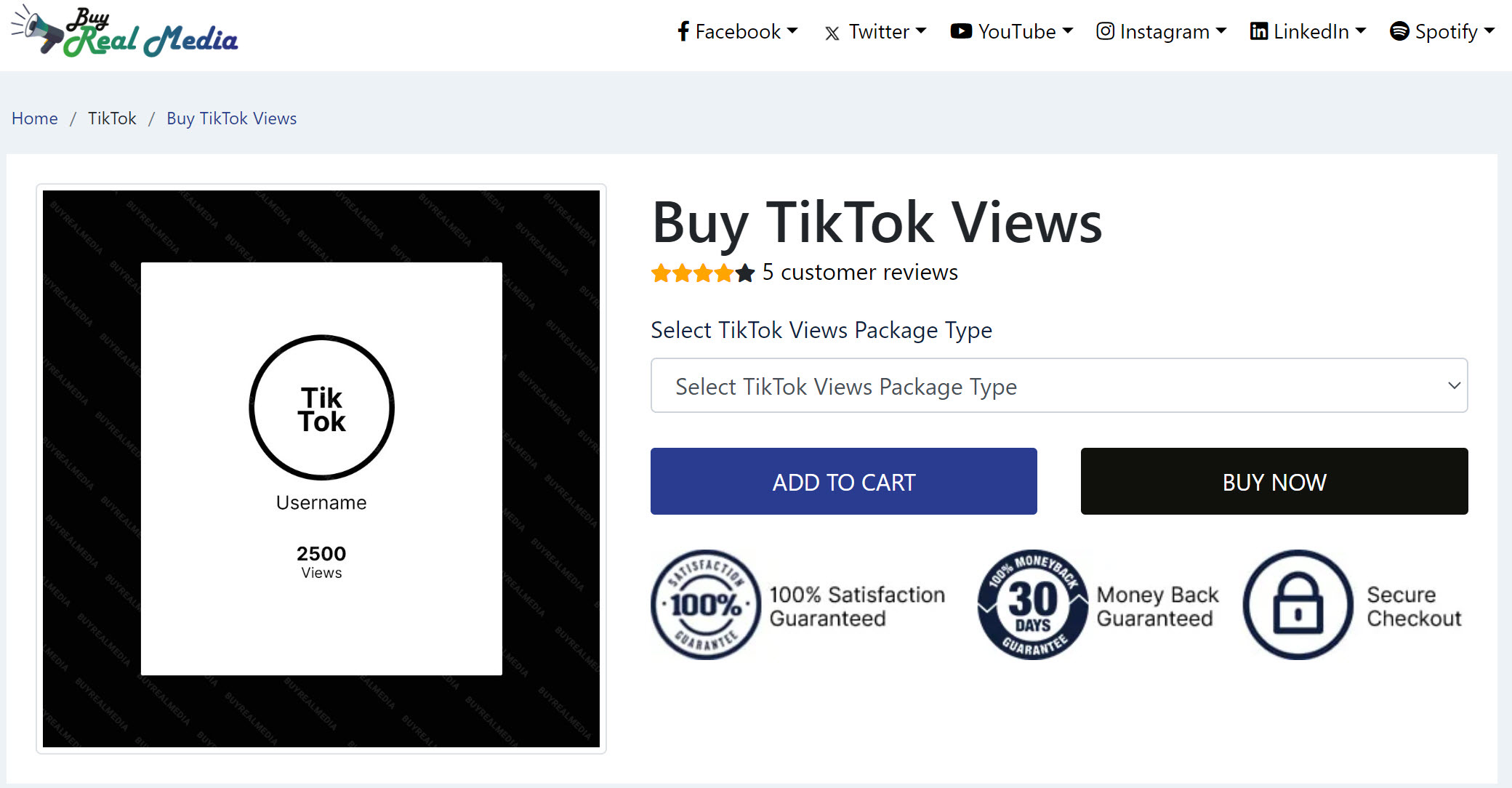Open the TikTok Views Package Type dropdown

tap(1059, 385)
